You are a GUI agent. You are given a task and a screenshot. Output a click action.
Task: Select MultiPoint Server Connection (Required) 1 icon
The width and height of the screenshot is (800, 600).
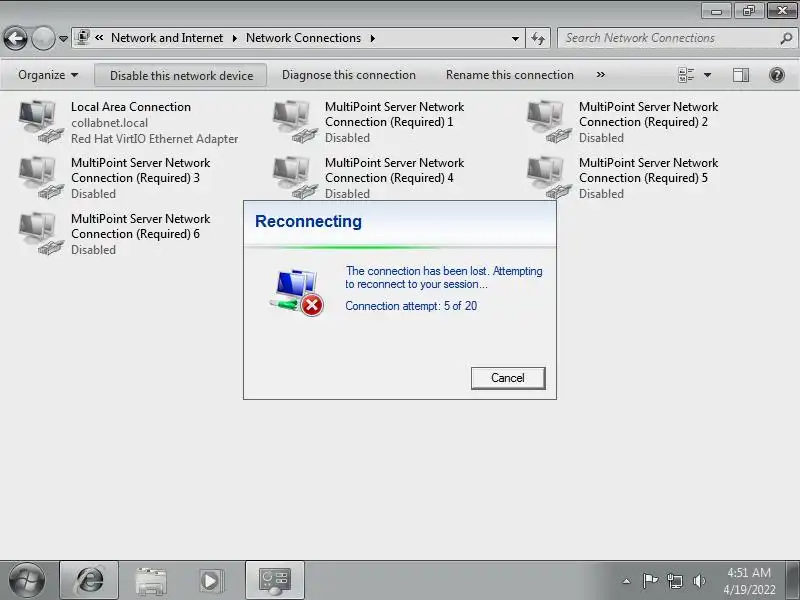[x=295, y=121]
